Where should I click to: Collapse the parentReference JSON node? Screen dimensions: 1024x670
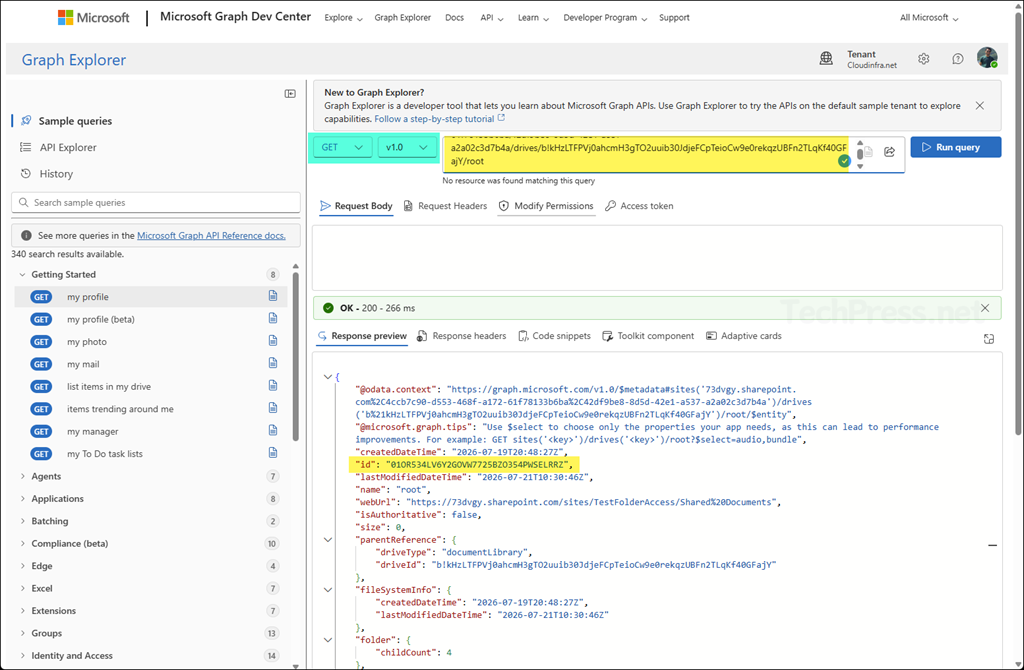tap(328, 540)
